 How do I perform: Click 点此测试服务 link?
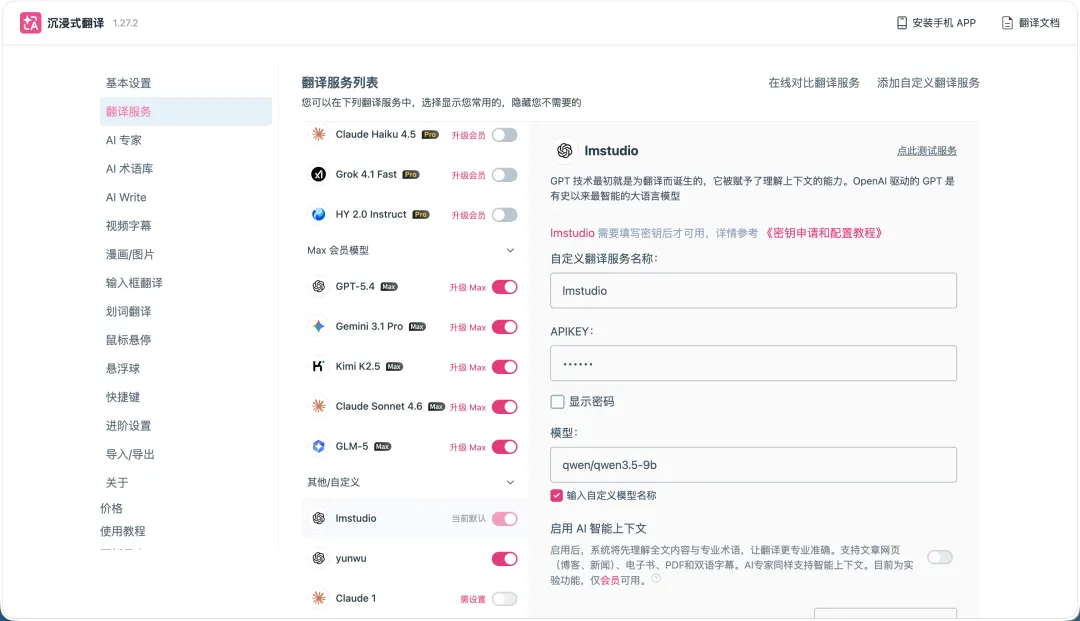pos(926,151)
